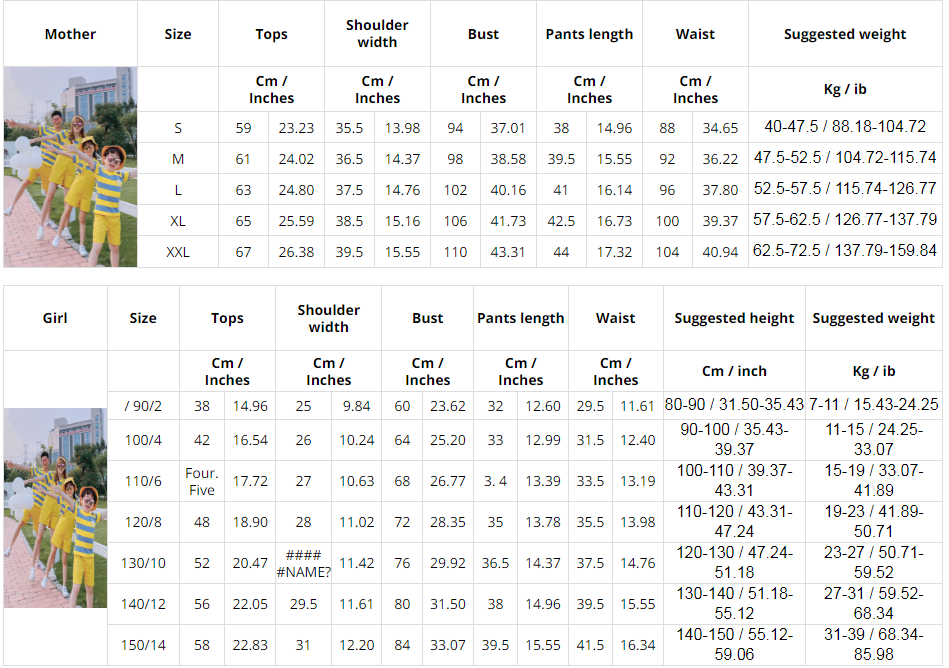Click the 40-47.5 / 88.18-104.72 weight cell
The width and height of the screenshot is (949, 668).
[845, 128]
